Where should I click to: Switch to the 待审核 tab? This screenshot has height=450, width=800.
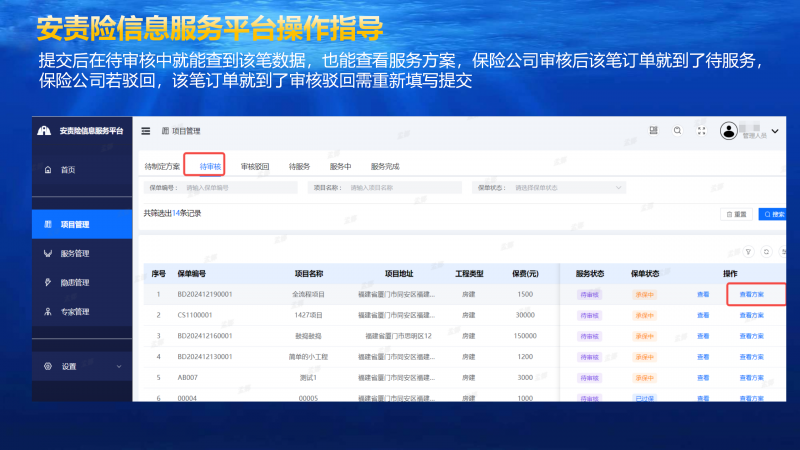[x=210, y=166]
